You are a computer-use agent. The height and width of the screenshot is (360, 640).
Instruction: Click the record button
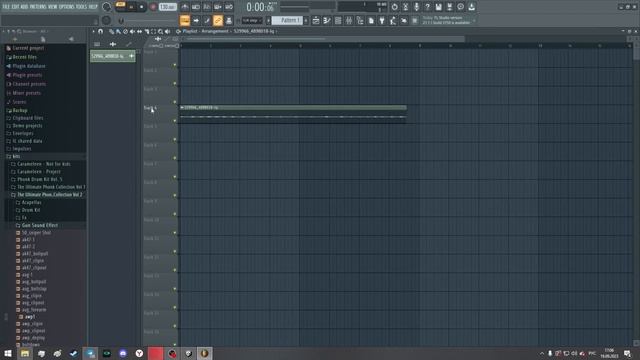coord(153,7)
